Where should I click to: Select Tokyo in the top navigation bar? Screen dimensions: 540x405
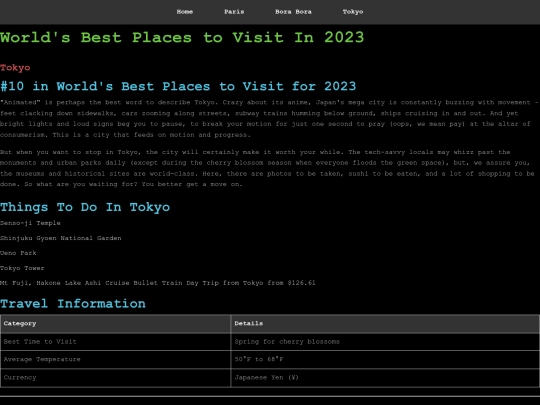tap(353, 12)
